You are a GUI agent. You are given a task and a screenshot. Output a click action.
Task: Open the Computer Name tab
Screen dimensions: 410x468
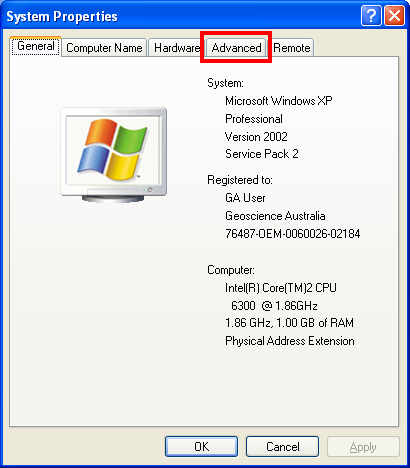(104, 48)
